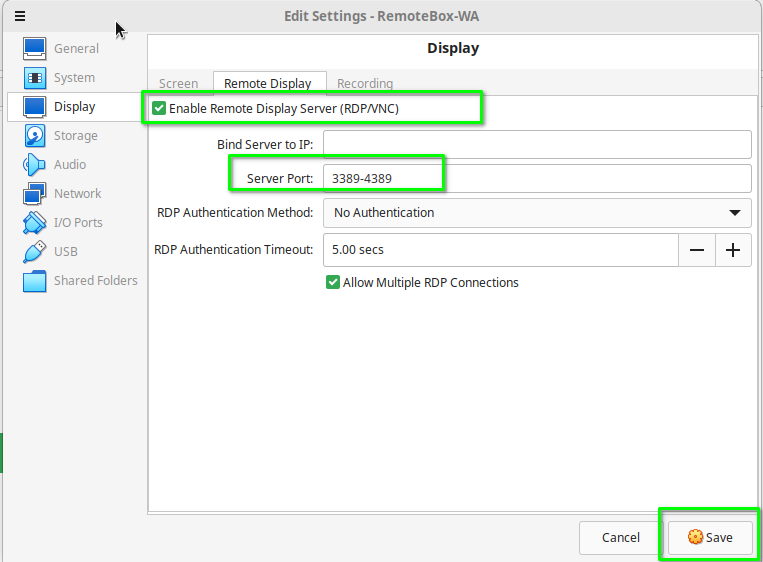This screenshot has width=763, height=562.
Task: Decrease RDP Authentication Timeout with minus button
Action: [697, 249]
